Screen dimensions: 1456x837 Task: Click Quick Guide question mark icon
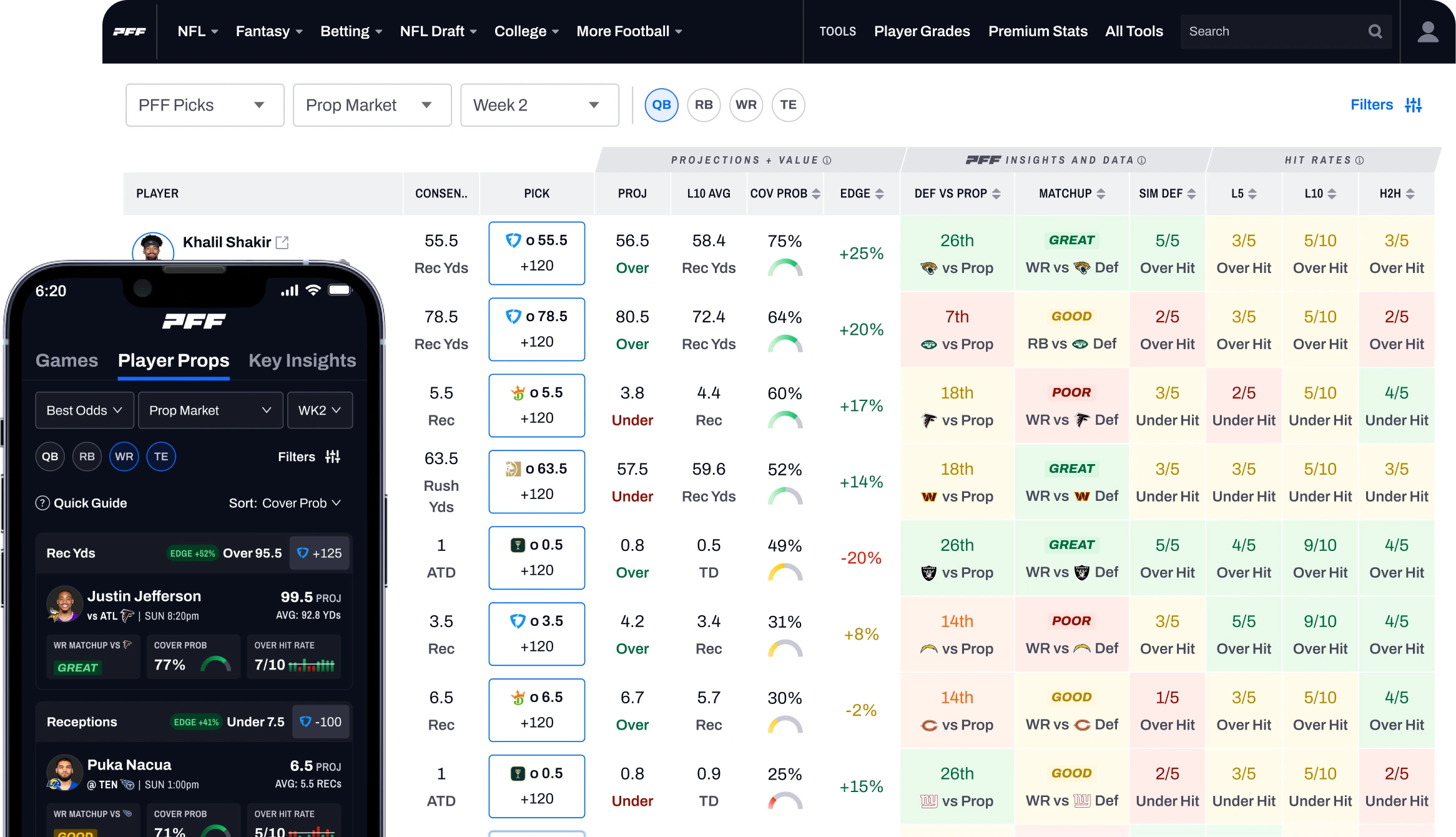pyautogui.click(x=42, y=503)
